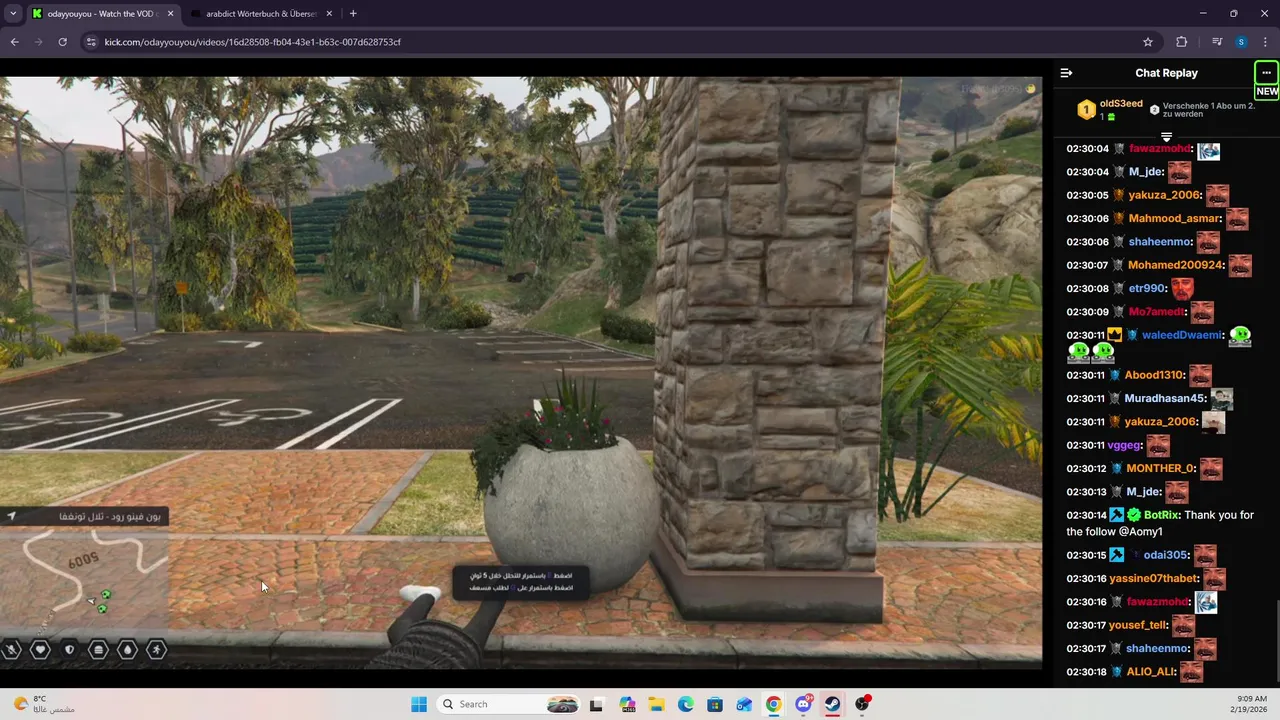Click ALIO_ALI username in chat
The width and height of the screenshot is (1280, 720).
click(1151, 672)
